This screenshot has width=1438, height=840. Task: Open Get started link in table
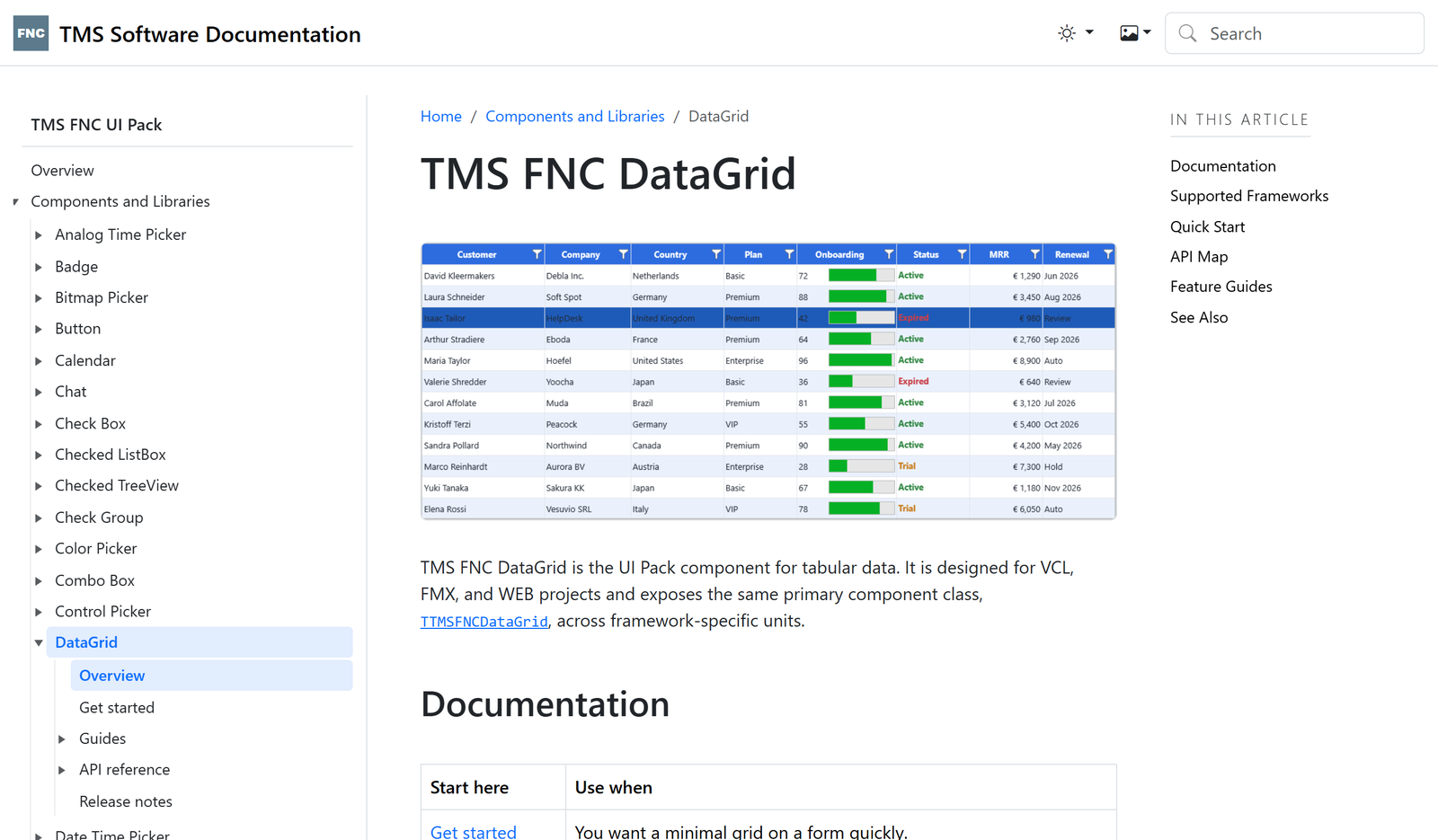point(474,832)
